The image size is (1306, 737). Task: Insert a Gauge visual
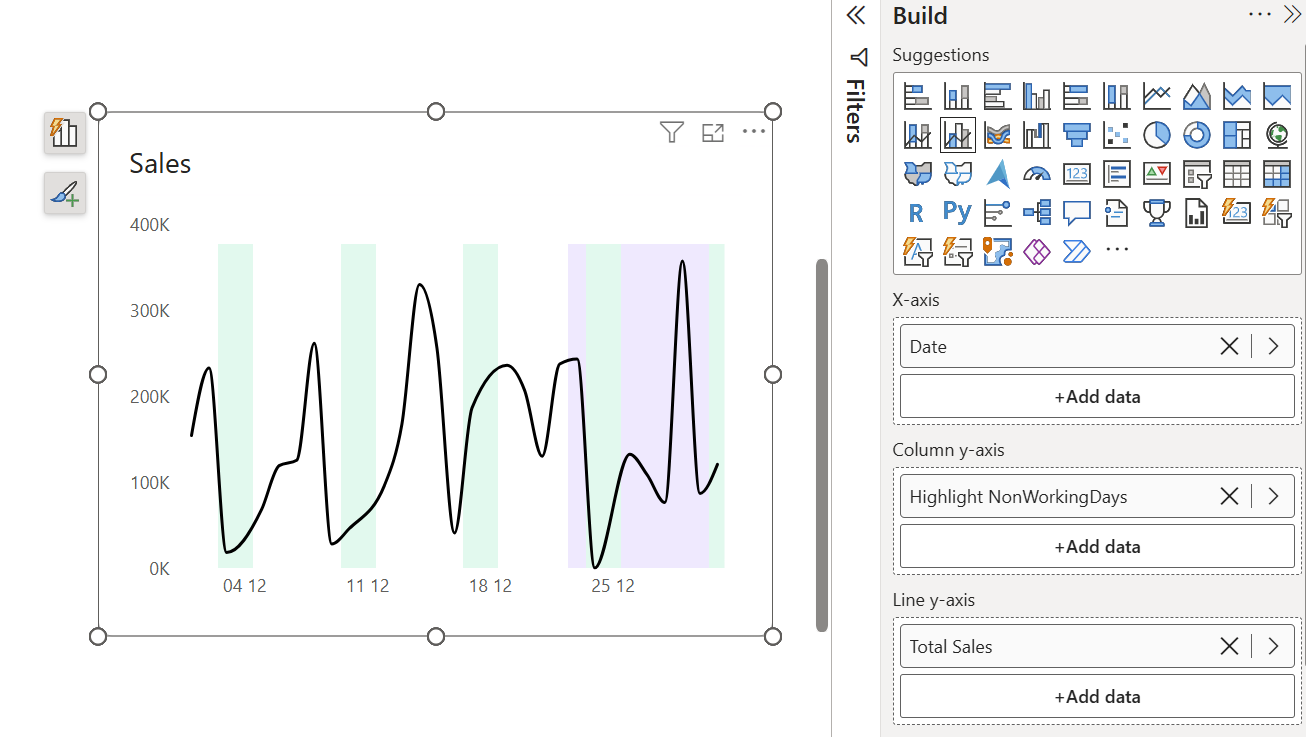point(1037,174)
